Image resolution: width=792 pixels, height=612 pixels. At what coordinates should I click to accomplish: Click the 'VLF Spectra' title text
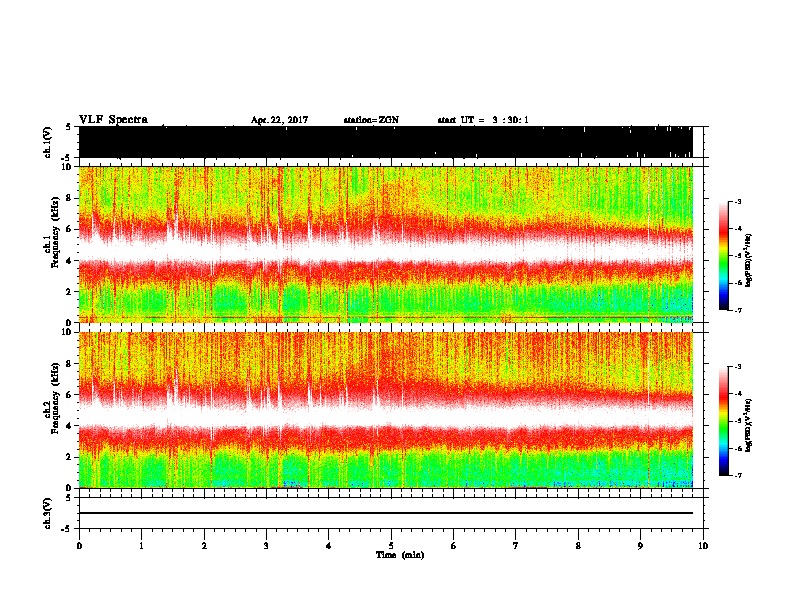coord(113,120)
